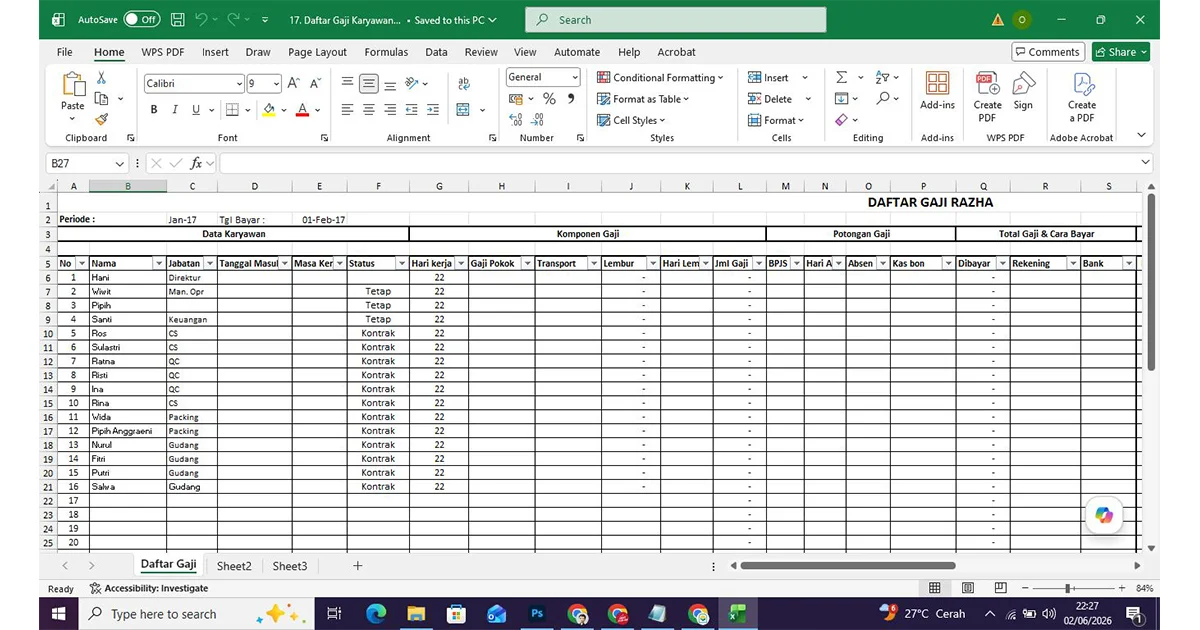
Task: Open the Data ribbon tab
Action: click(x=436, y=52)
